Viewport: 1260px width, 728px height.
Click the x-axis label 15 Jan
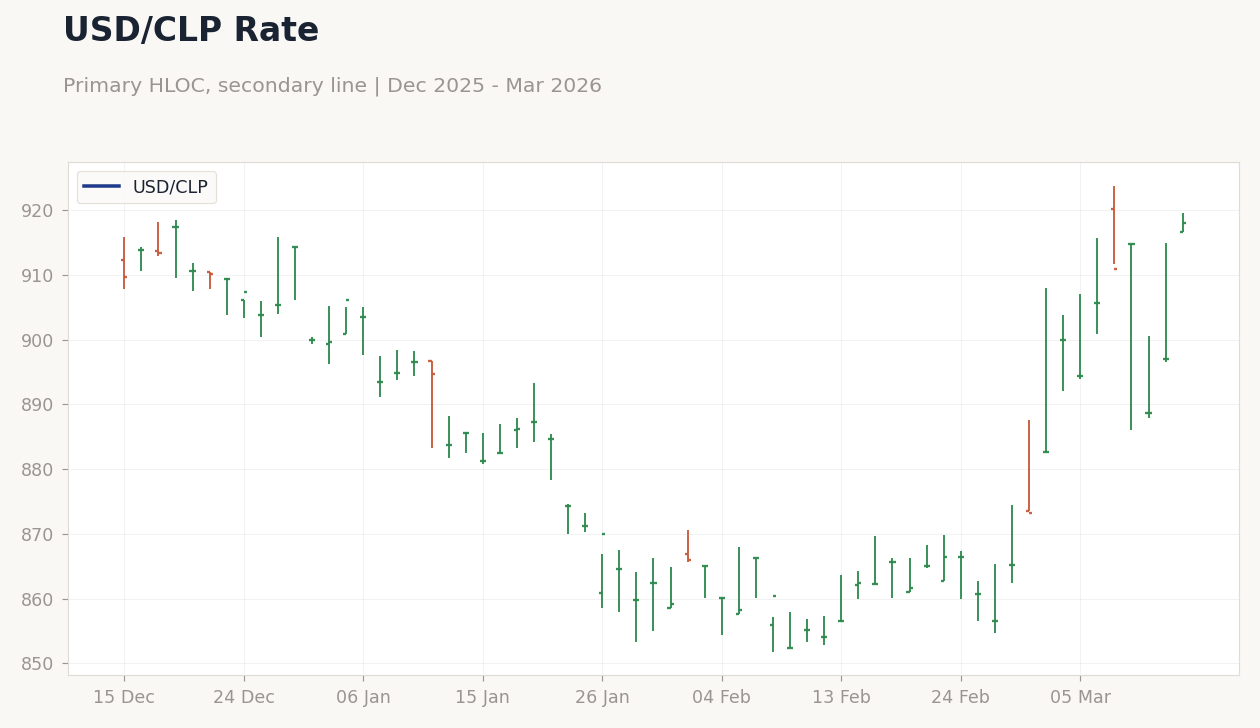[483, 698]
